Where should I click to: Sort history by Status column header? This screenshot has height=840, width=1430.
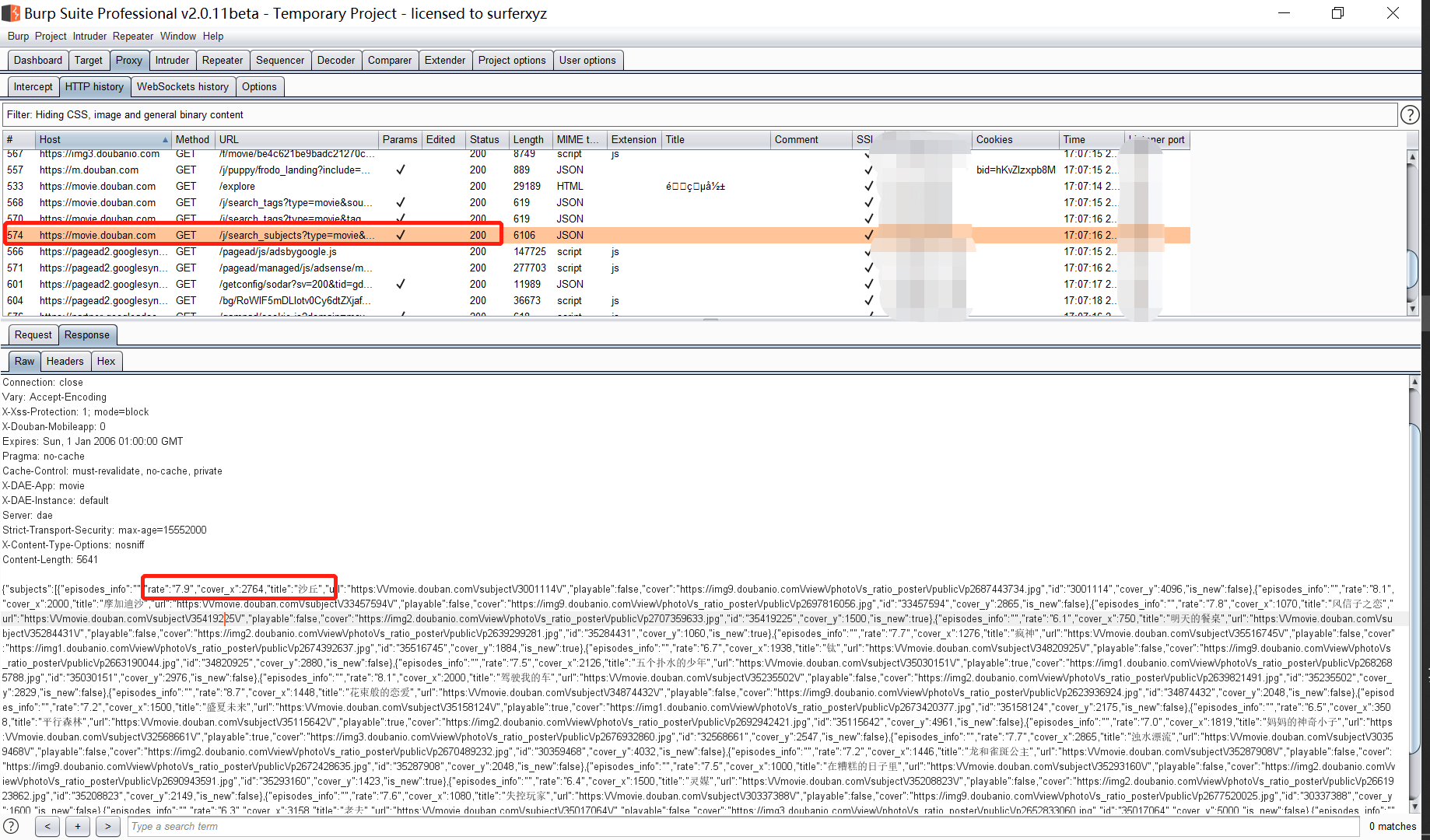pos(487,140)
